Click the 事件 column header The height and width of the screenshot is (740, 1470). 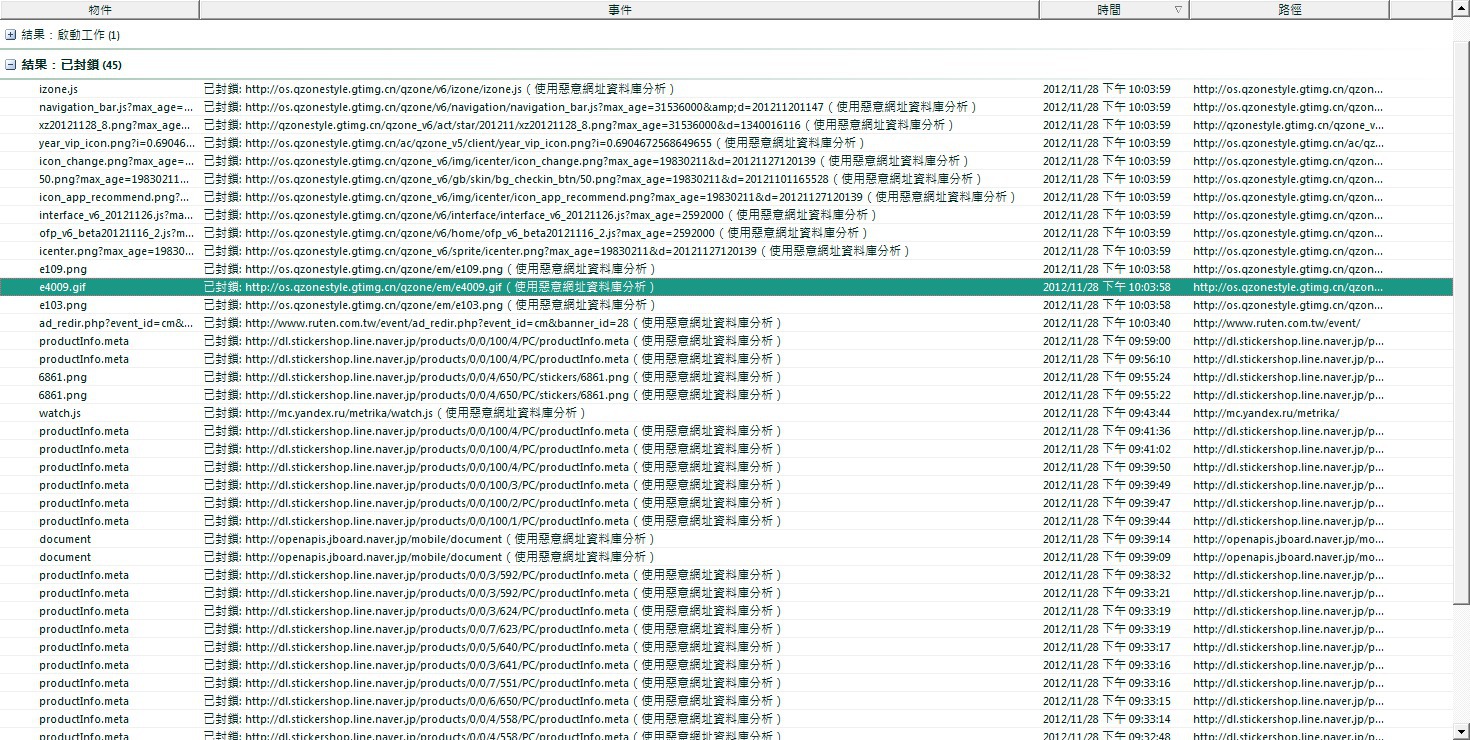(619, 9)
